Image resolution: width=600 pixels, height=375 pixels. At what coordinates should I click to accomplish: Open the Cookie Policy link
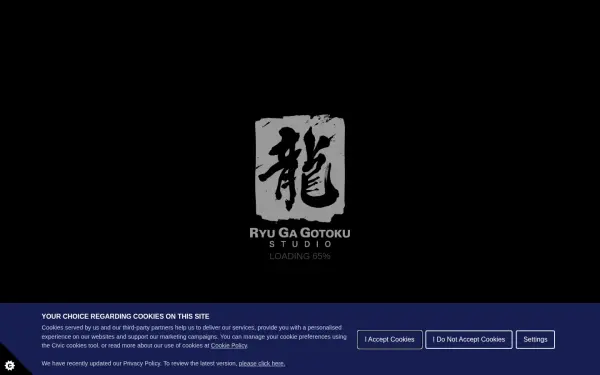pos(229,346)
